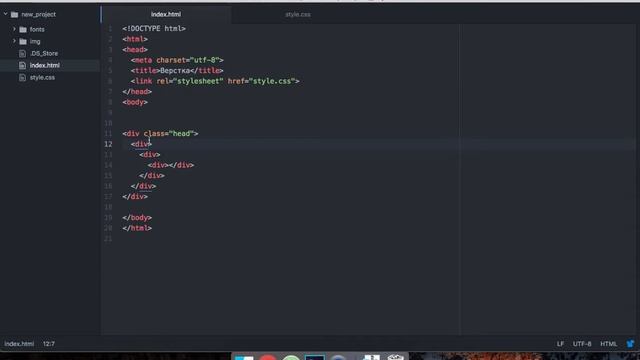
Task: Click the class="head" attribute
Action: coord(169,133)
